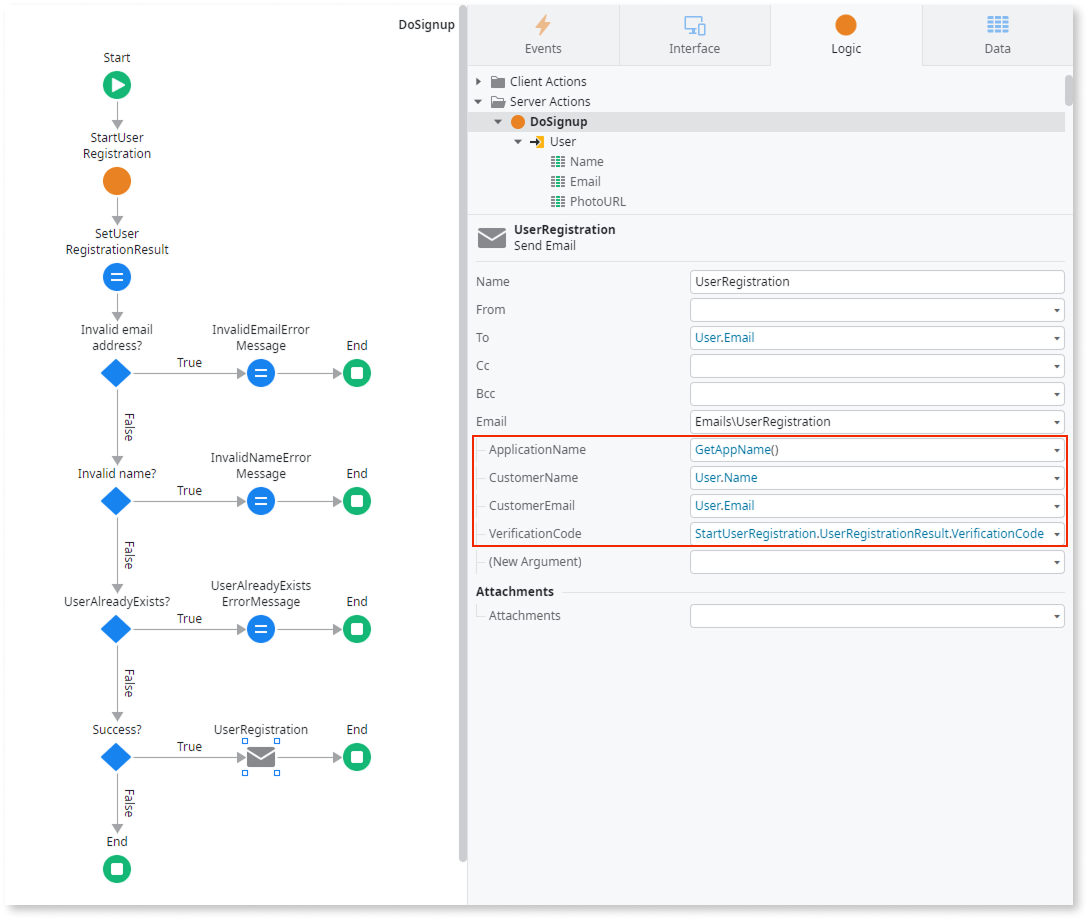Open the Attachments dropdown

point(1057,616)
